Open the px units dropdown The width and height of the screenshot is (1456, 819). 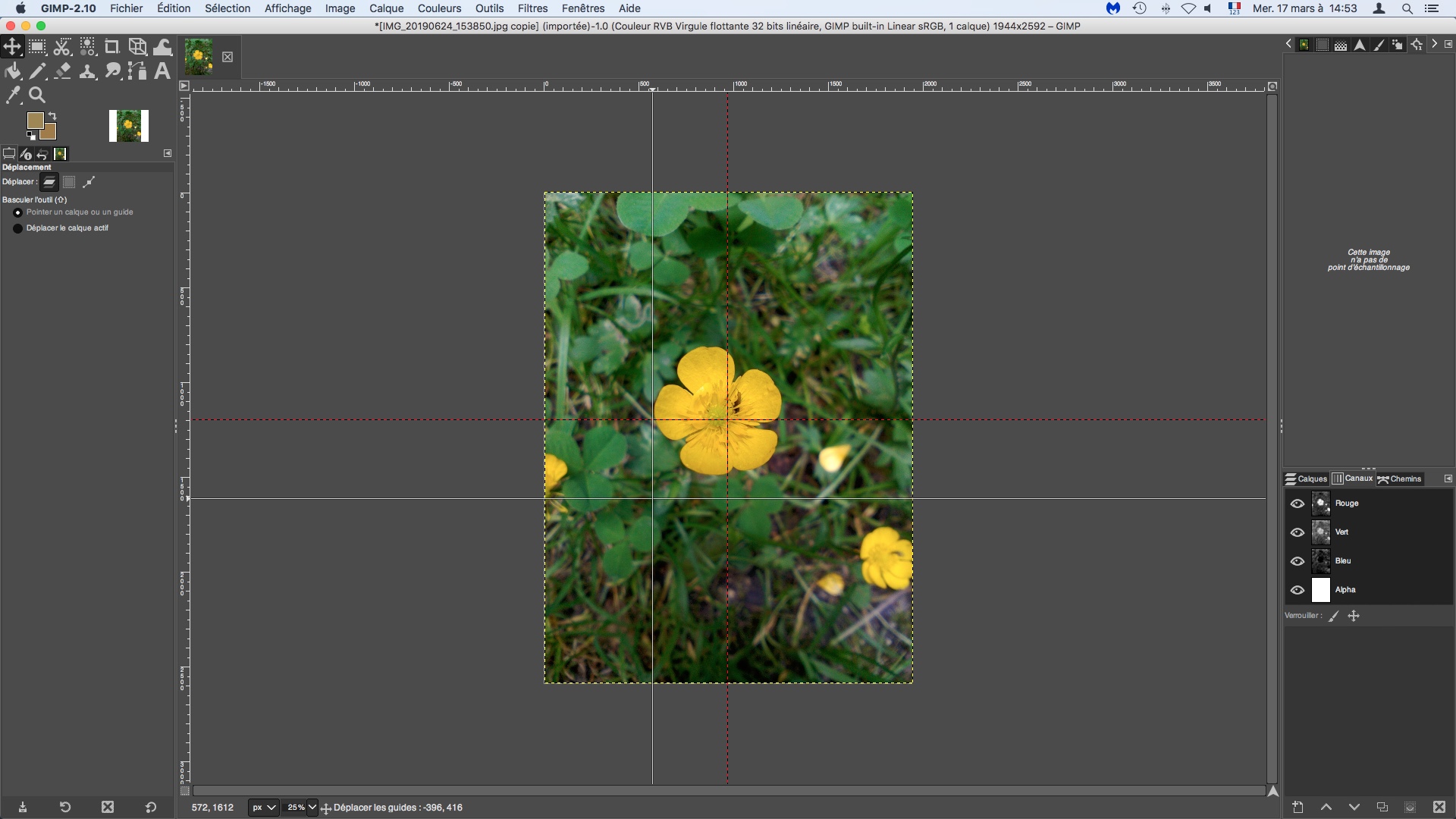[x=264, y=808]
